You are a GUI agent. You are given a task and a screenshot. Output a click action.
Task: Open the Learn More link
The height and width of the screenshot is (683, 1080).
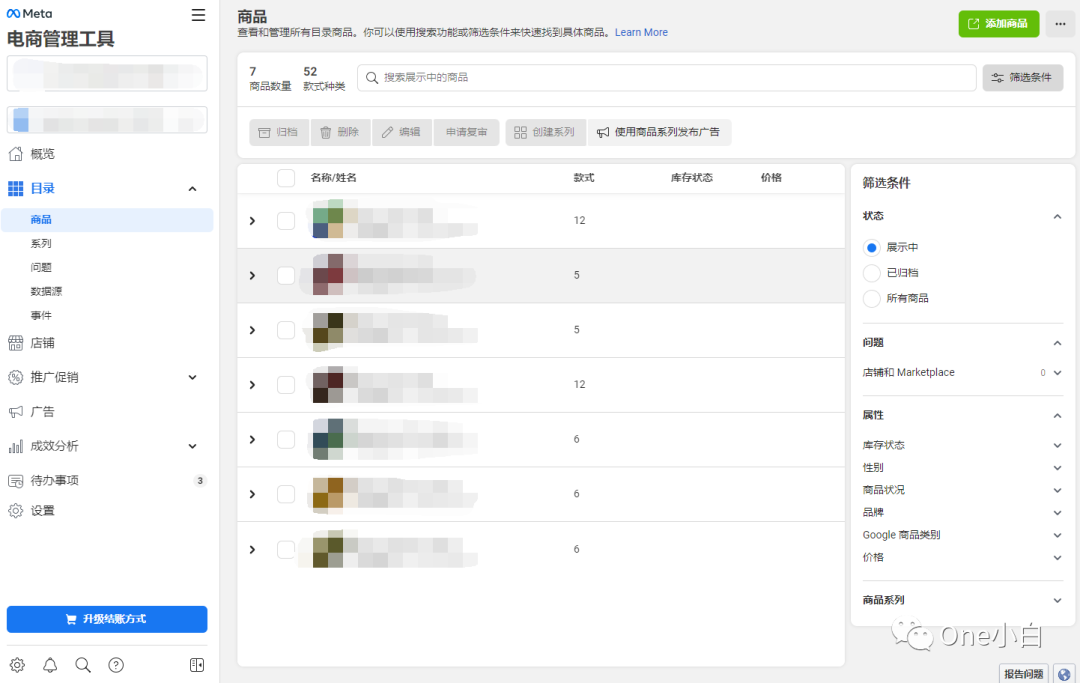[x=640, y=32]
